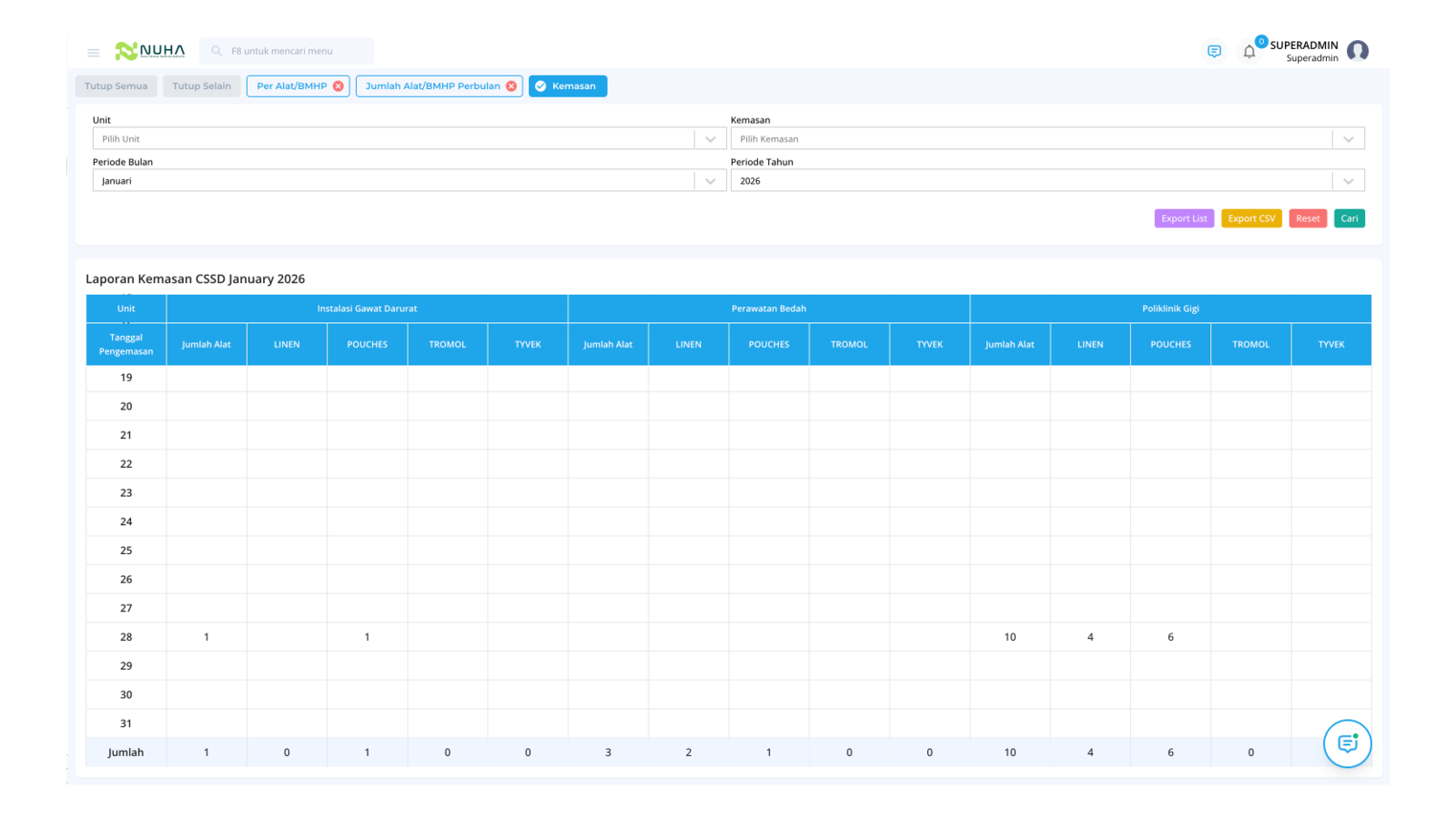Click value 6 in row 28
The height and width of the screenshot is (819, 1456).
[x=1170, y=637]
